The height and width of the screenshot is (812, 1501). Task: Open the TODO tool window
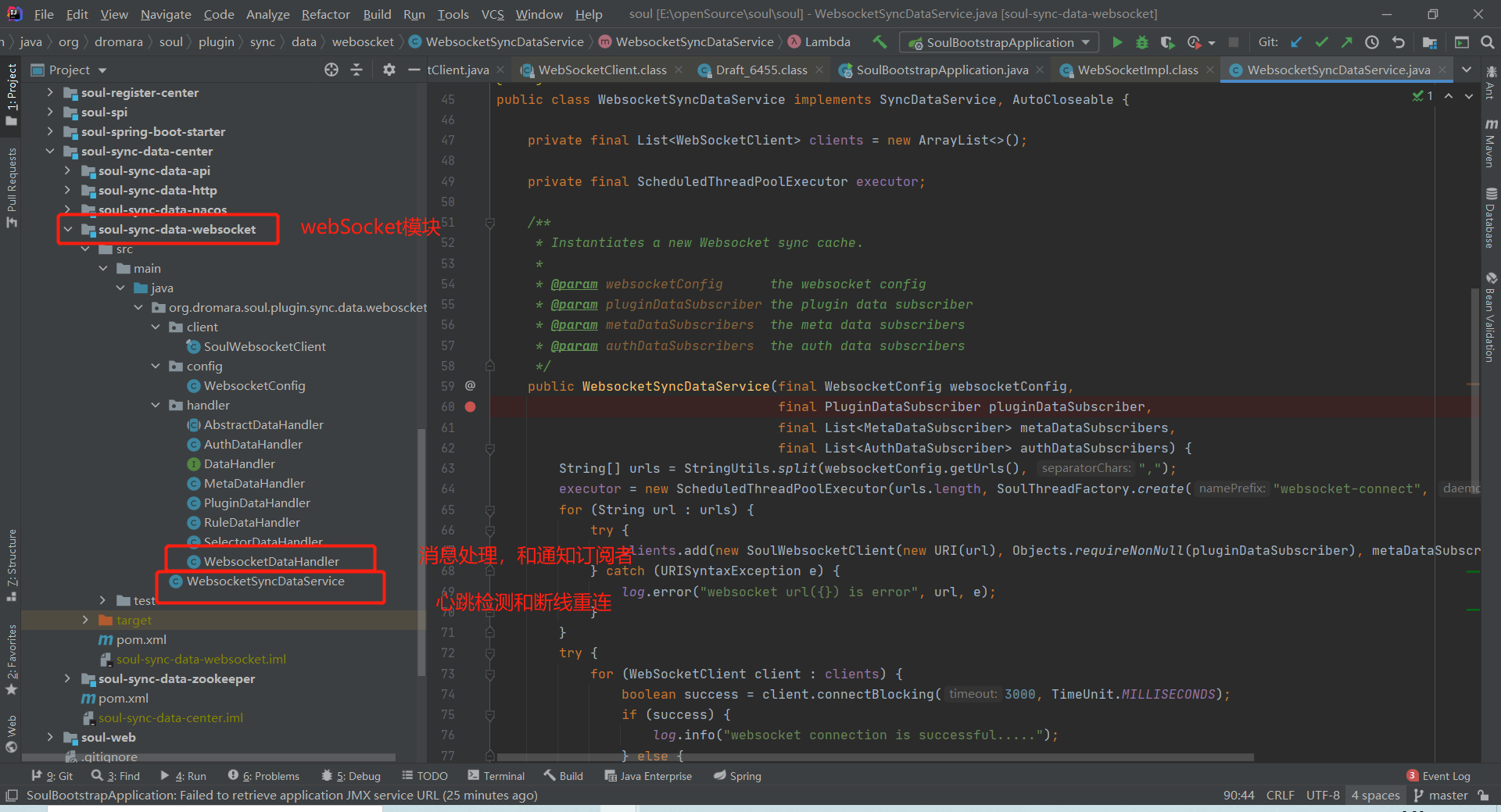click(x=425, y=776)
